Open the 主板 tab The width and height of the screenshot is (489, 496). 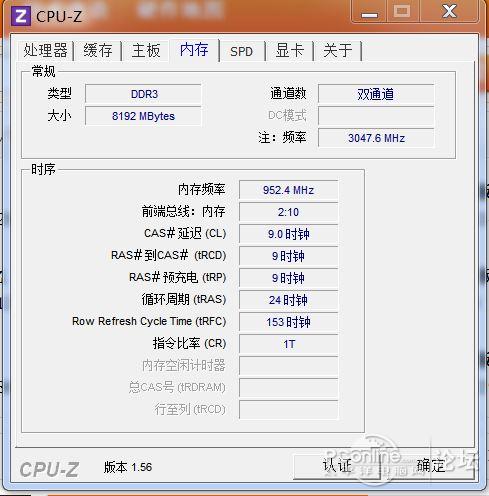coord(146,51)
